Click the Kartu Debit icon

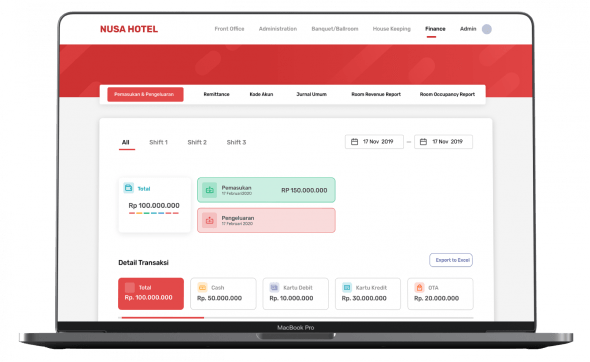coord(274,287)
